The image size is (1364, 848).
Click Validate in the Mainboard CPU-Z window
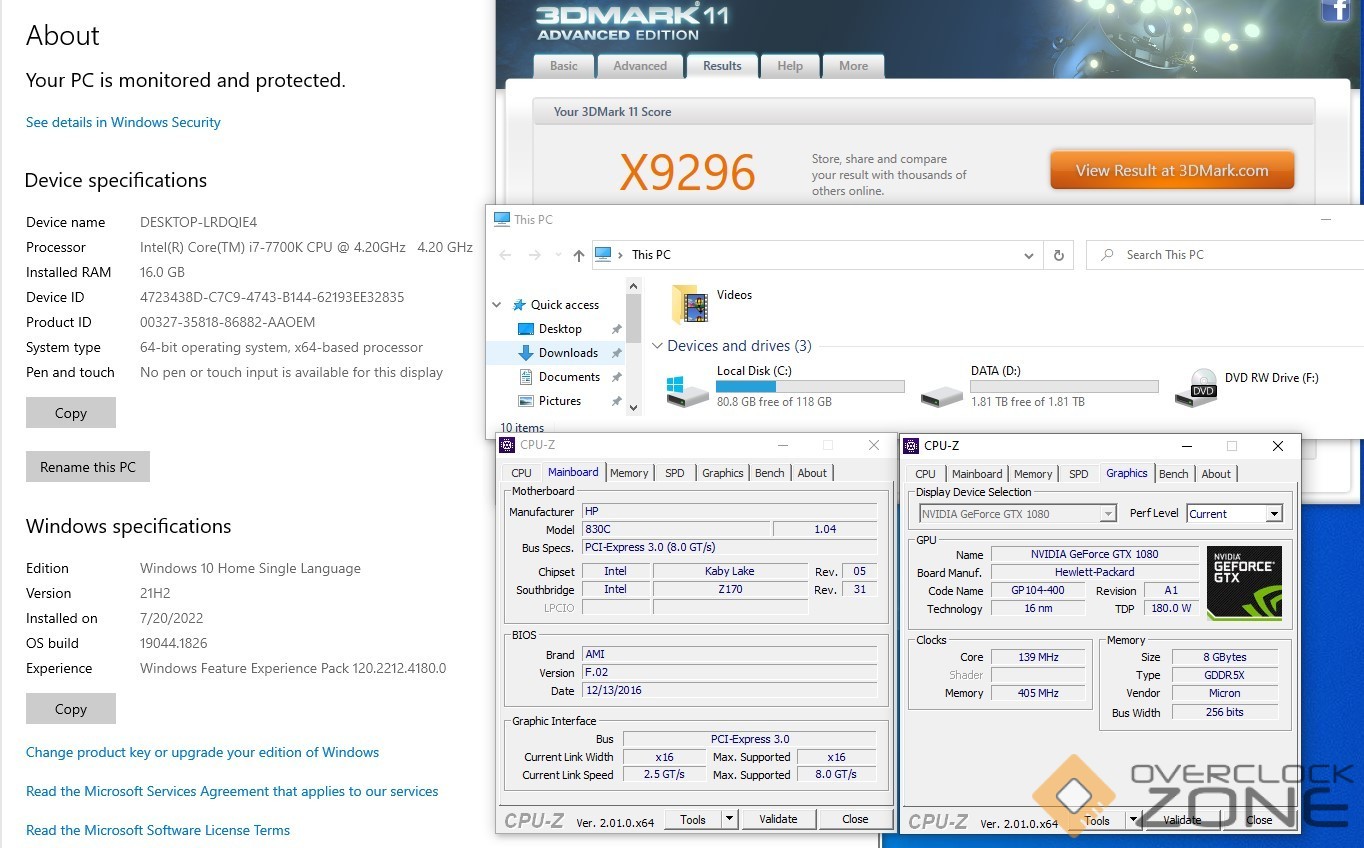pos(778,819)
